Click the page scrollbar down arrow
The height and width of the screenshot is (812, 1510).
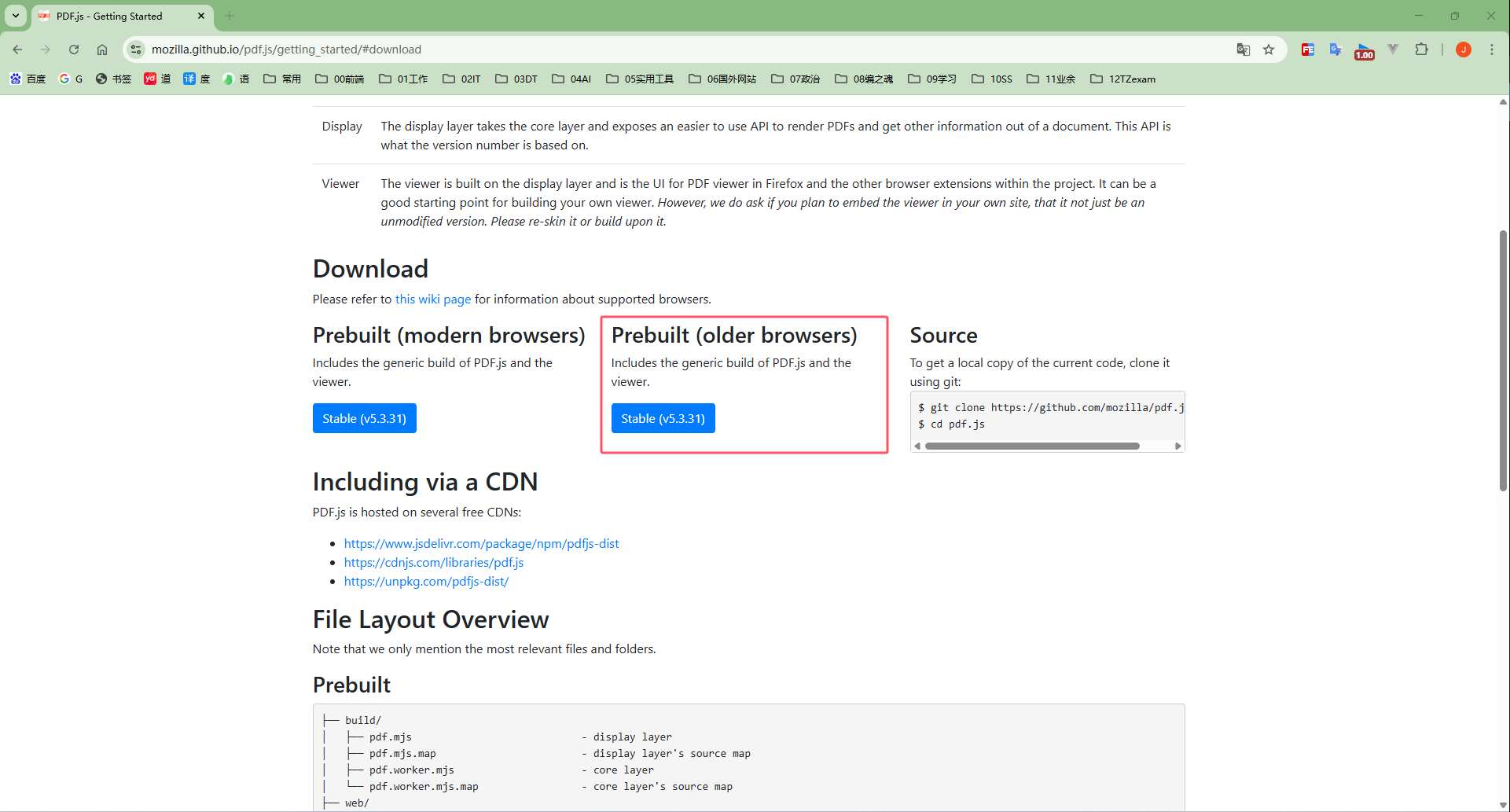(x=1503, y=805)
